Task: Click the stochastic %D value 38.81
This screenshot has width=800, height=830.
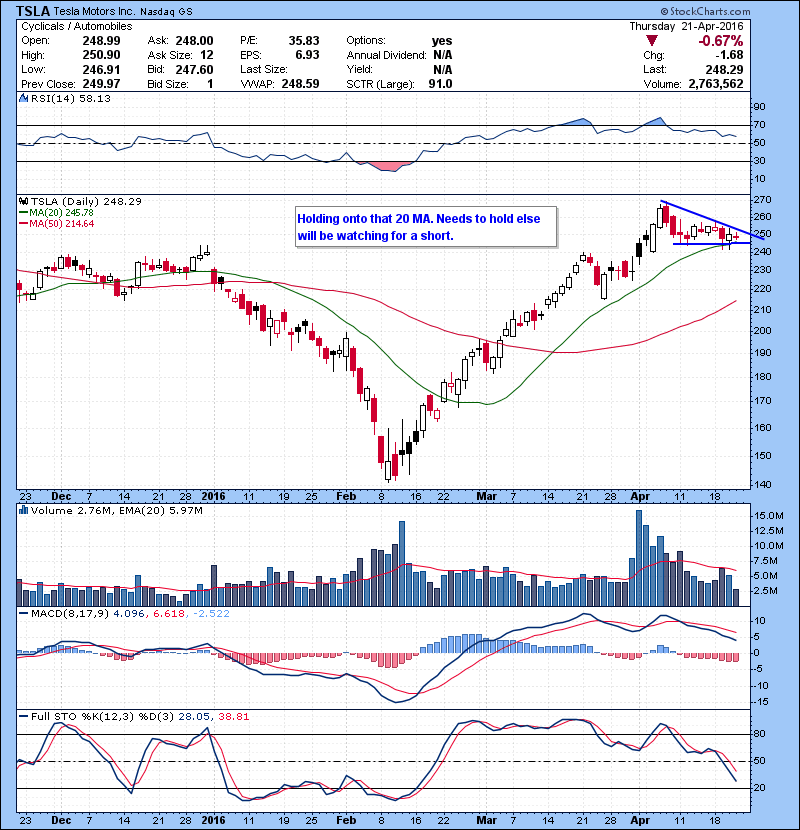Action: point(233,716)
